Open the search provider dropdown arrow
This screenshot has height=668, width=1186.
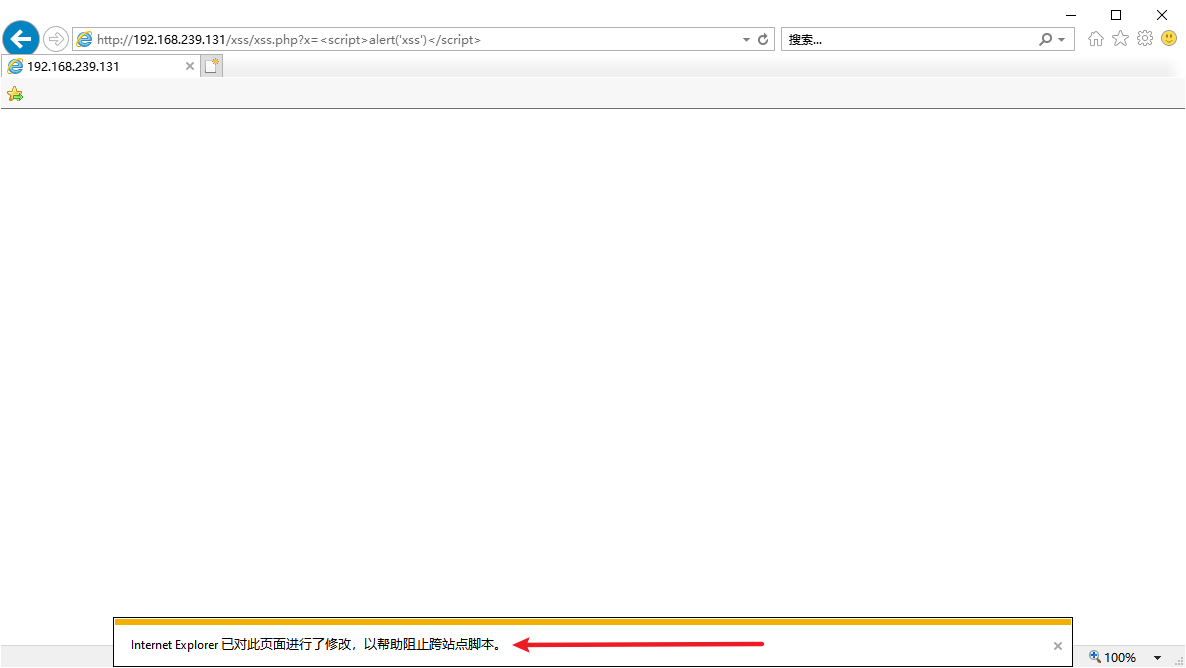(x=1062, y=39)
